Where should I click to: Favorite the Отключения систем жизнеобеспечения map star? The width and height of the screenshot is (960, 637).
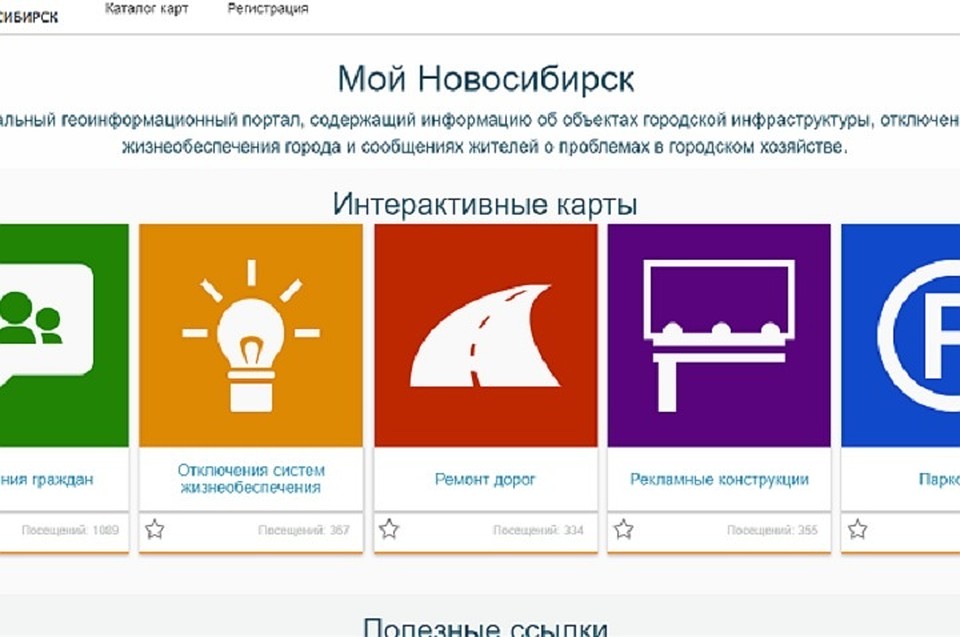coord(155,529)
